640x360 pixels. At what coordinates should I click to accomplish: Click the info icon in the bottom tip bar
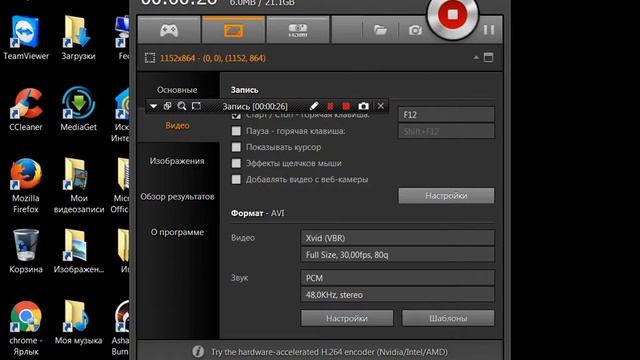tap(198, 351)
